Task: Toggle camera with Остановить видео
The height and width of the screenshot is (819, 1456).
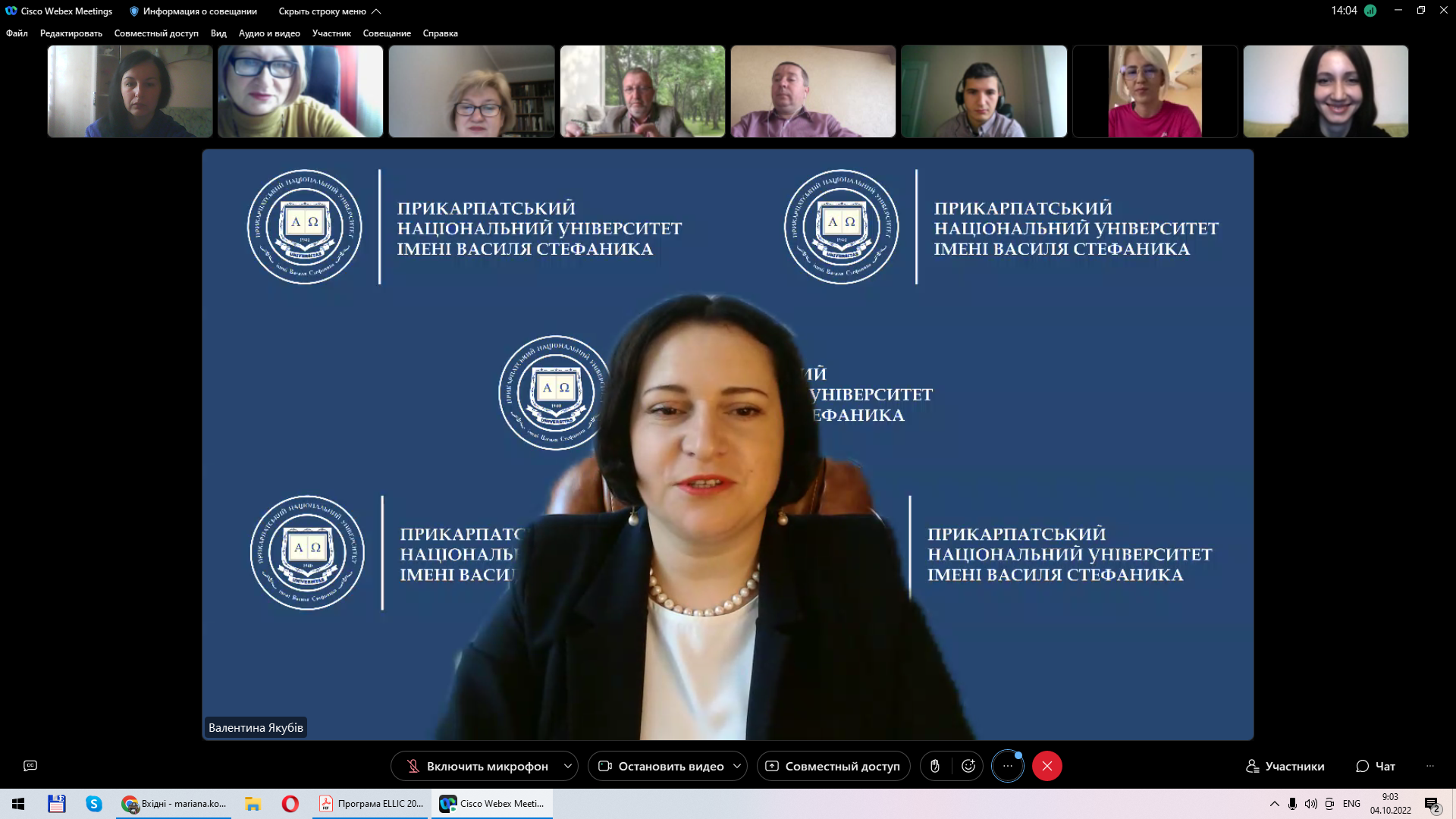Action: (661, 766)
